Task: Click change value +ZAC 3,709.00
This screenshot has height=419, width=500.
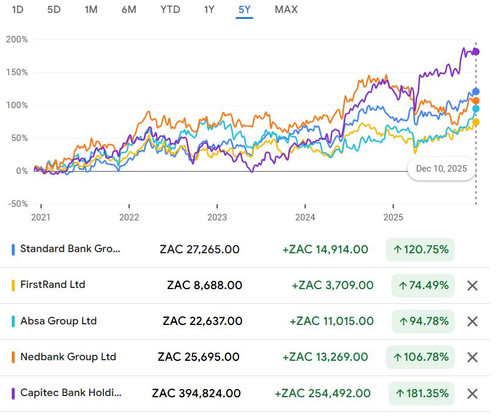Action: coord(333,286)
